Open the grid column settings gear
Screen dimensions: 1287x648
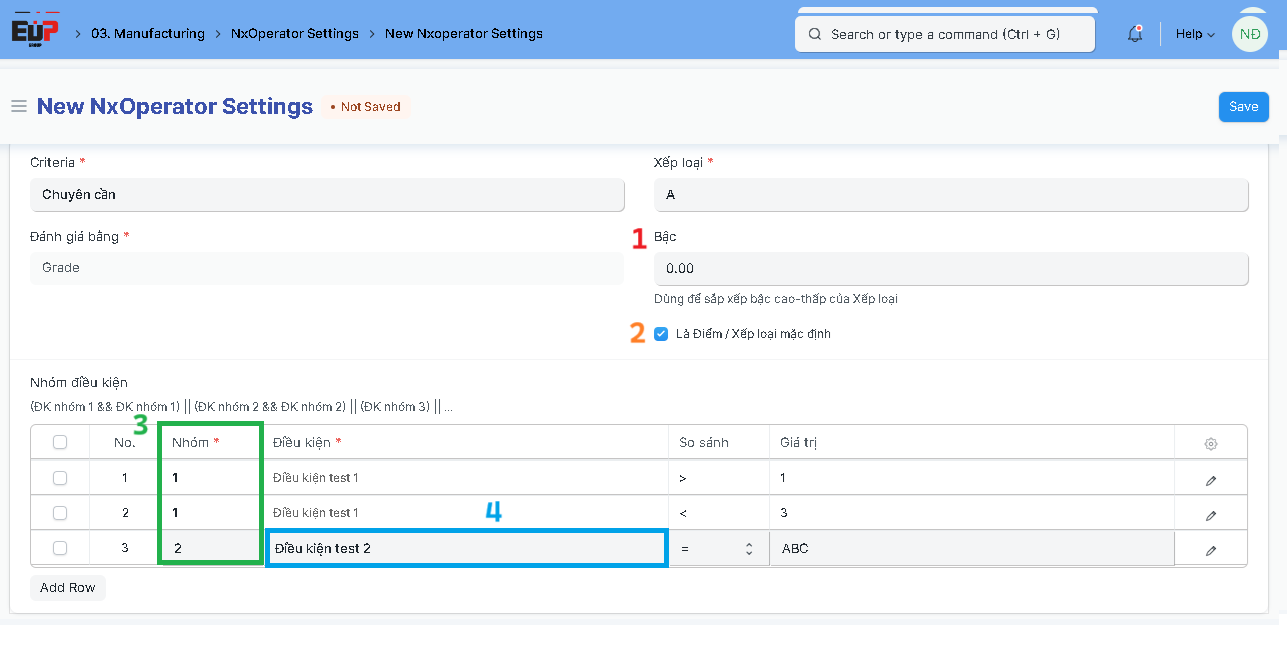point(1211,442)
